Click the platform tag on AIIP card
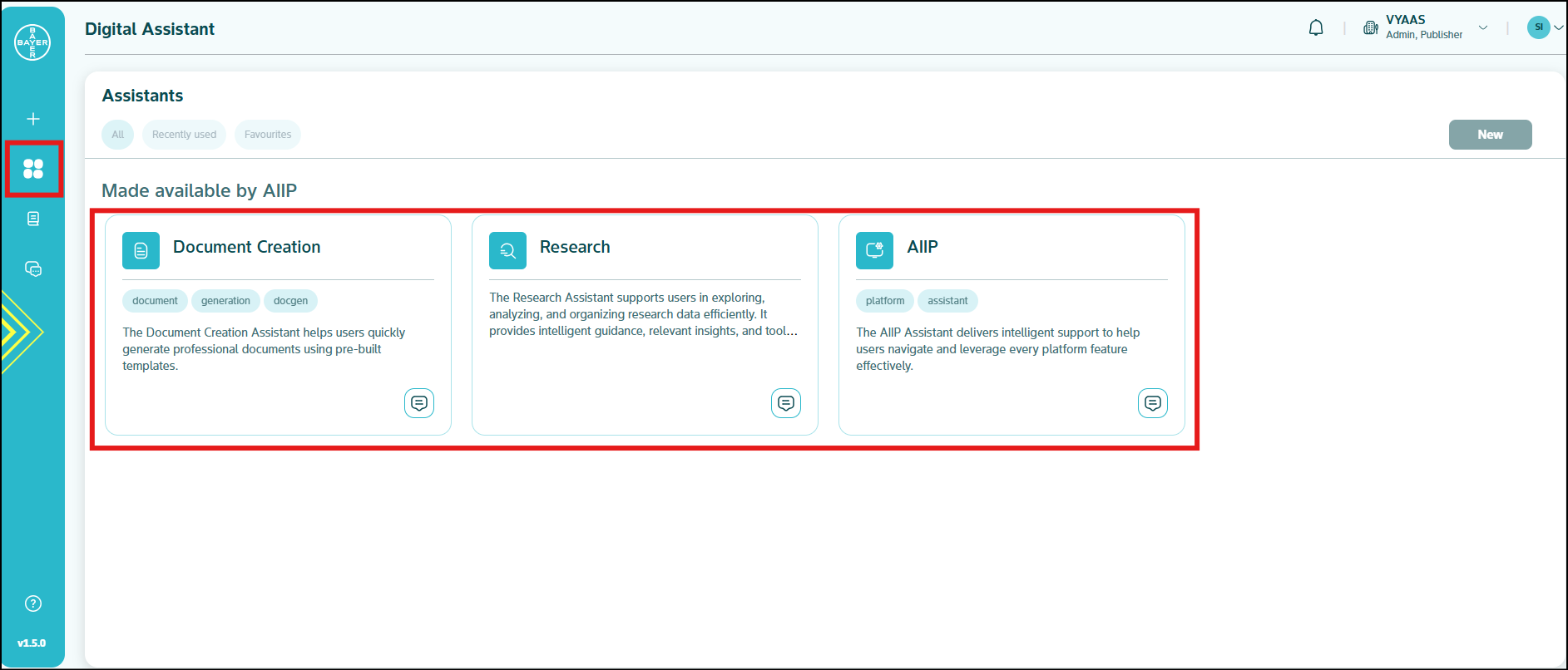The image size is (1568, 670). point(884,301)
